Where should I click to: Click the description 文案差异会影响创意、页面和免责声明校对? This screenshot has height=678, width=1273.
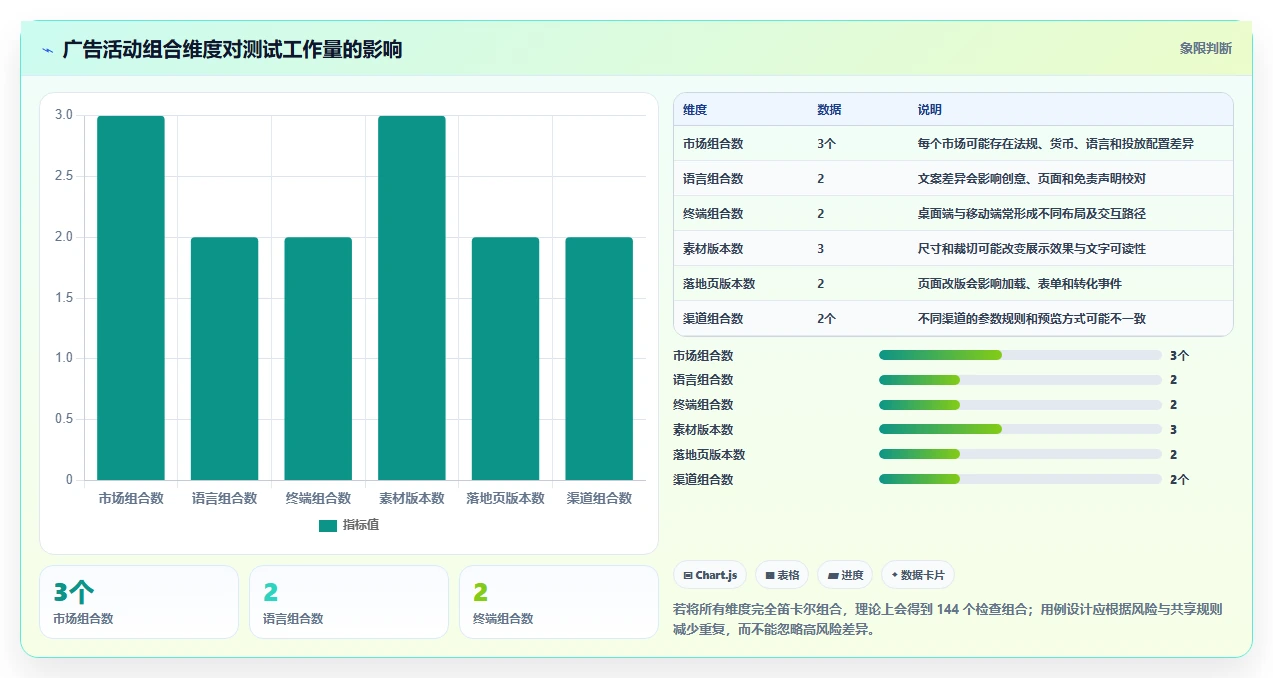coord(1031,179)
